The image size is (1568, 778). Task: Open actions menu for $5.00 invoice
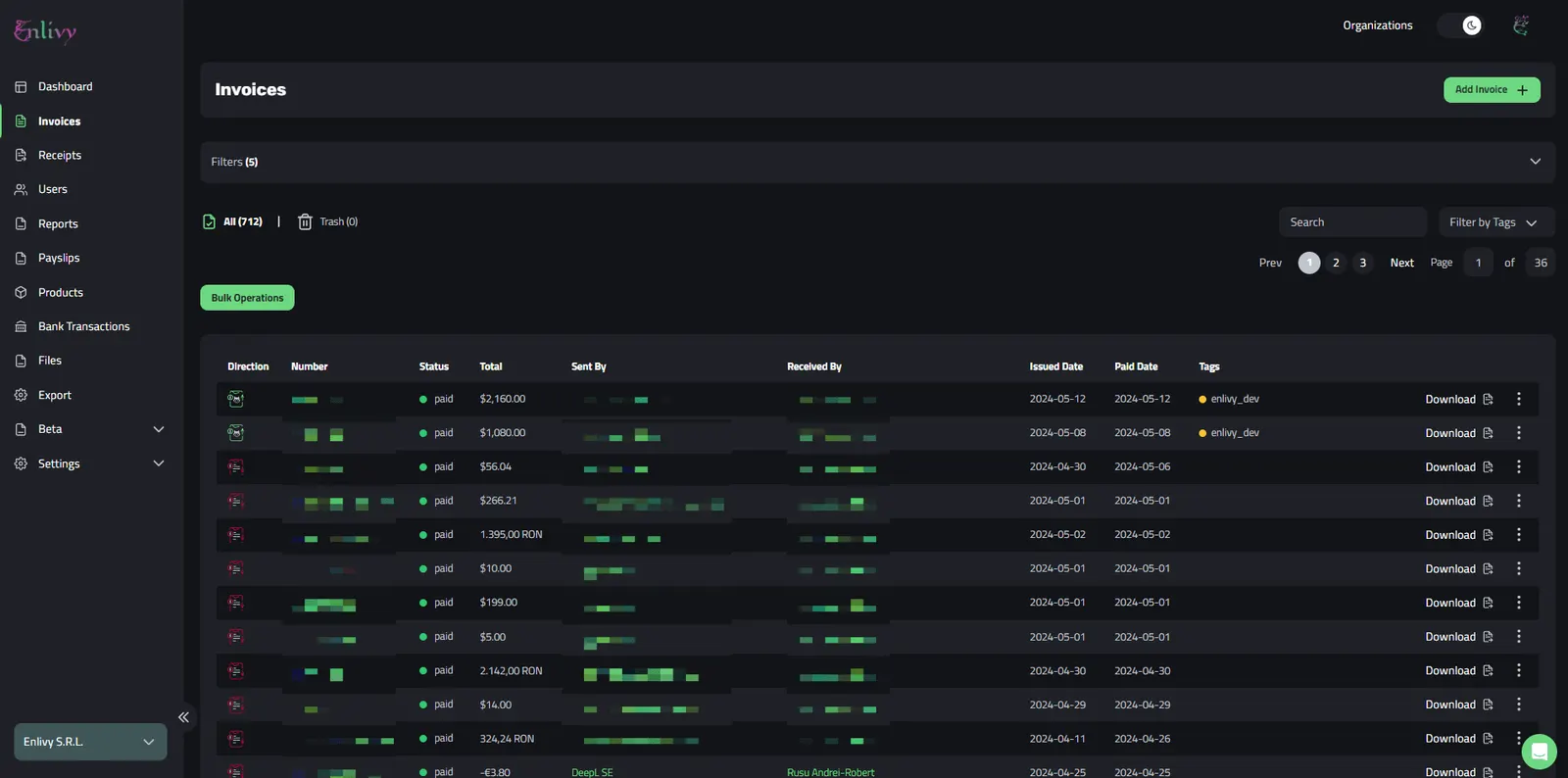(x=1519, y=637)
